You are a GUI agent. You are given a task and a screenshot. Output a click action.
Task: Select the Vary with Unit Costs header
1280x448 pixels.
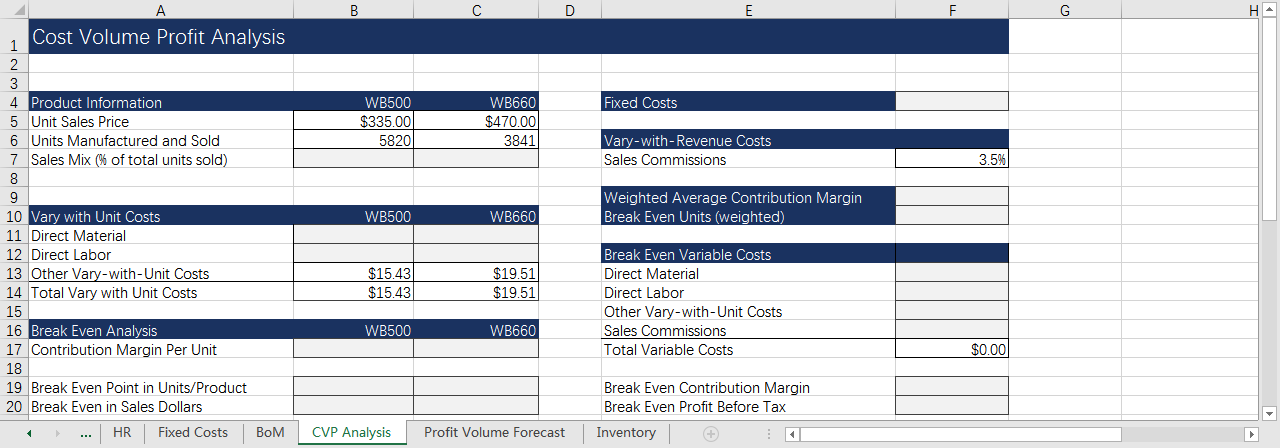click(x=160, y=216)
